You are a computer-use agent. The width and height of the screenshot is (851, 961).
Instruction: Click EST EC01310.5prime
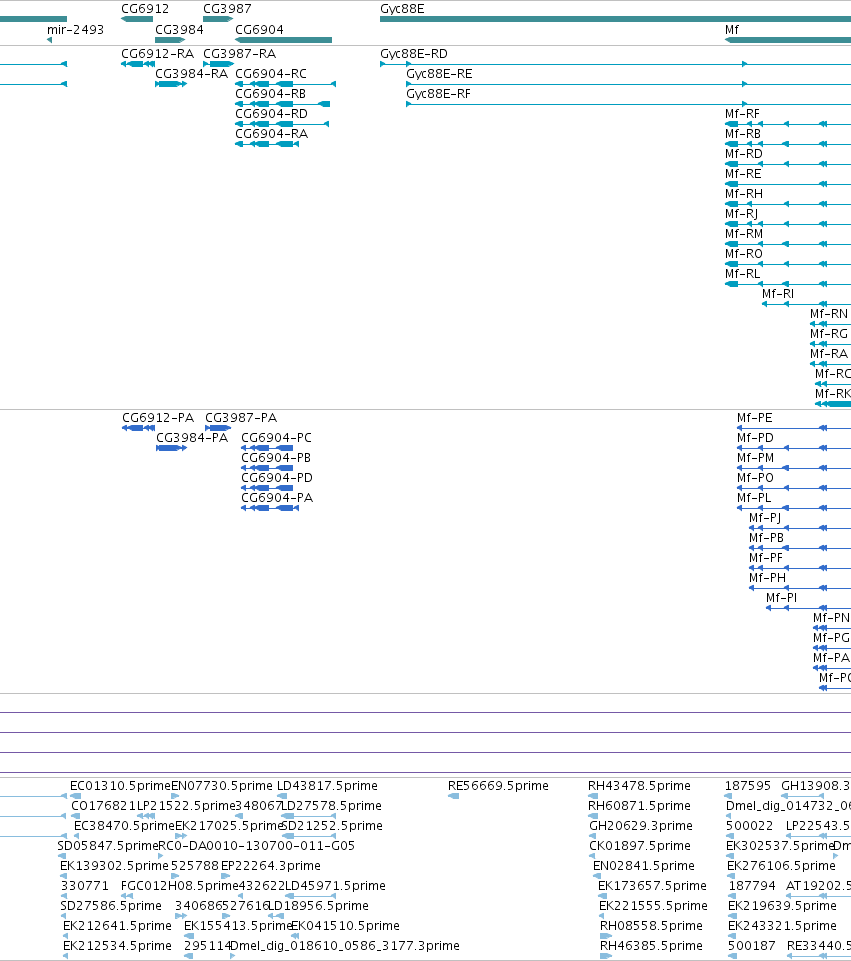click(x=120, y=786)
